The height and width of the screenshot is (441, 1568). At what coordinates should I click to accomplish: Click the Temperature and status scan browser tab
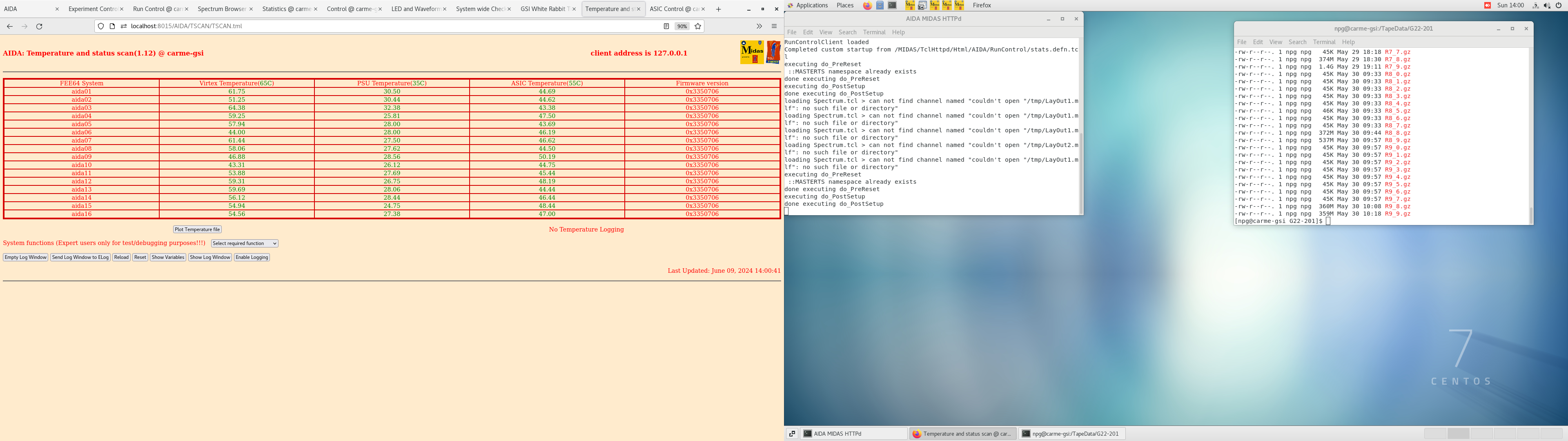[x=611, y=9]
